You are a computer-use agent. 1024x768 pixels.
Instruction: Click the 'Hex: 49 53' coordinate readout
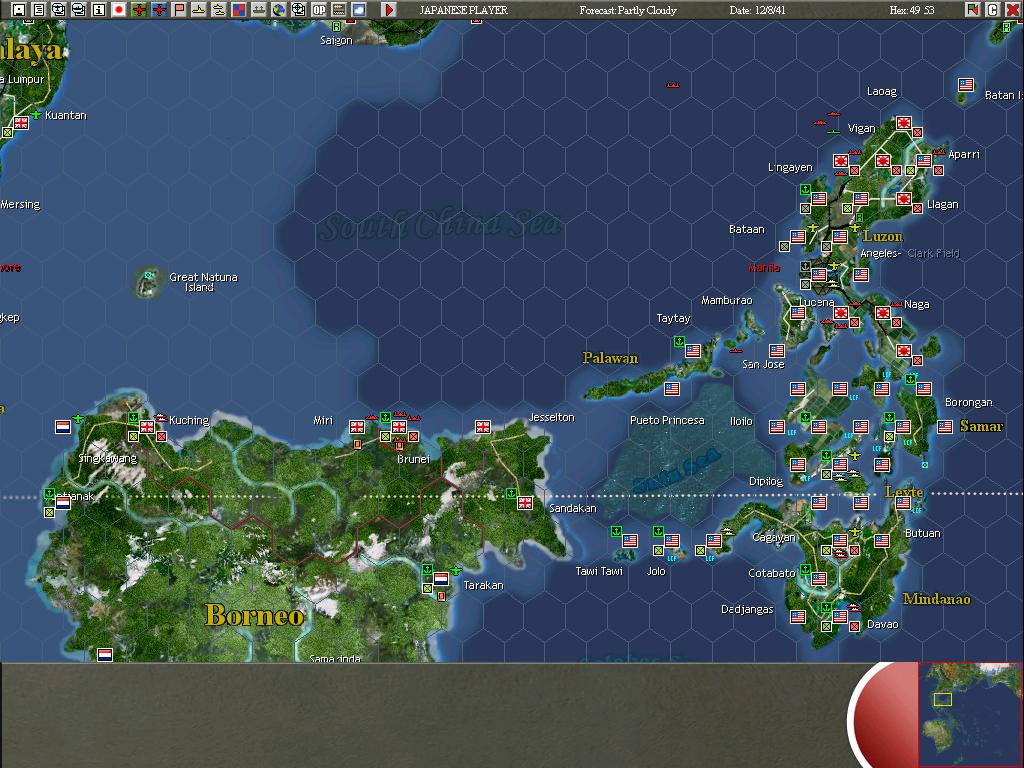tap(912, 10)
